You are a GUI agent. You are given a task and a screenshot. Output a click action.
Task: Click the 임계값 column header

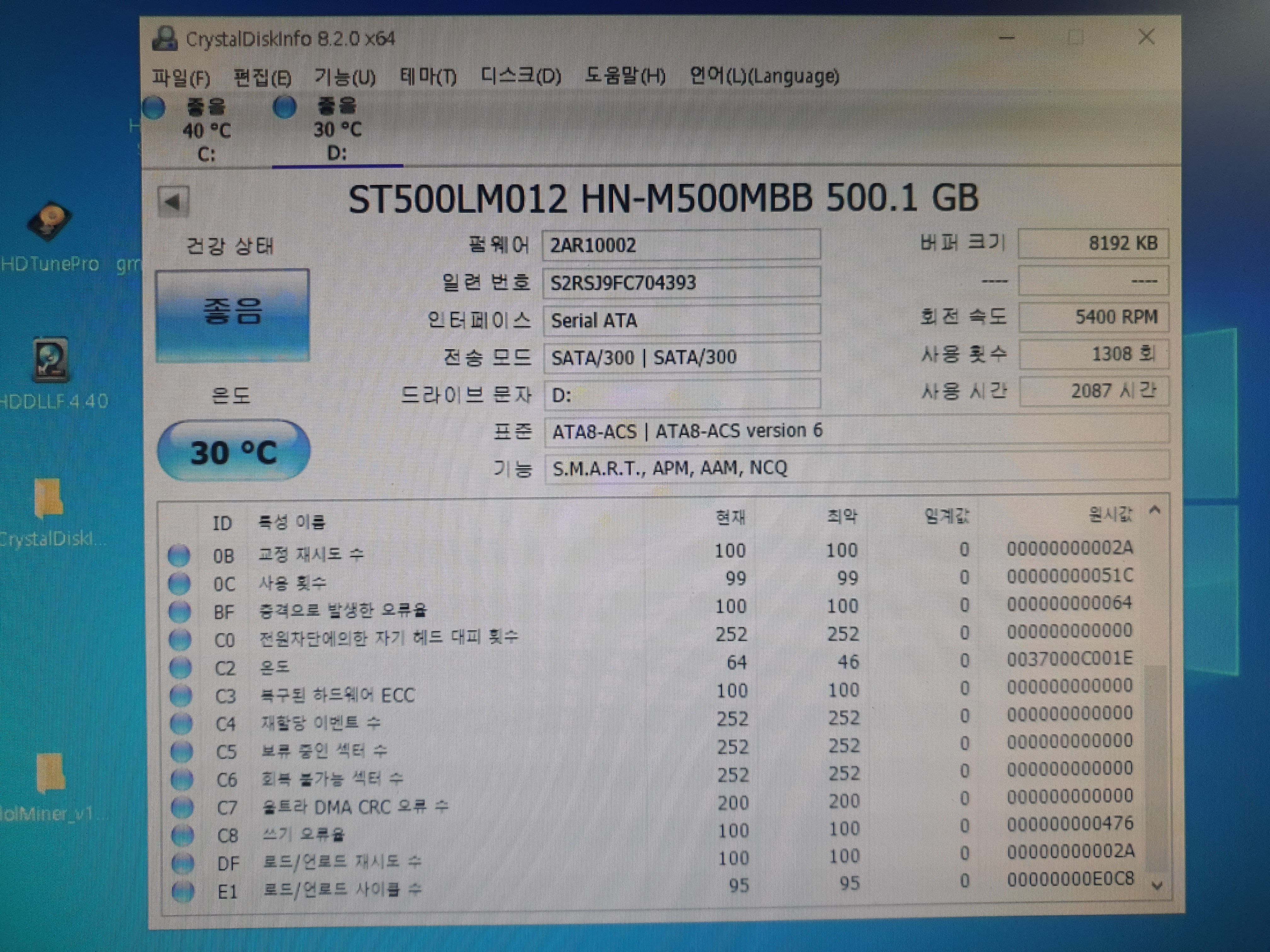coord(946,516)
